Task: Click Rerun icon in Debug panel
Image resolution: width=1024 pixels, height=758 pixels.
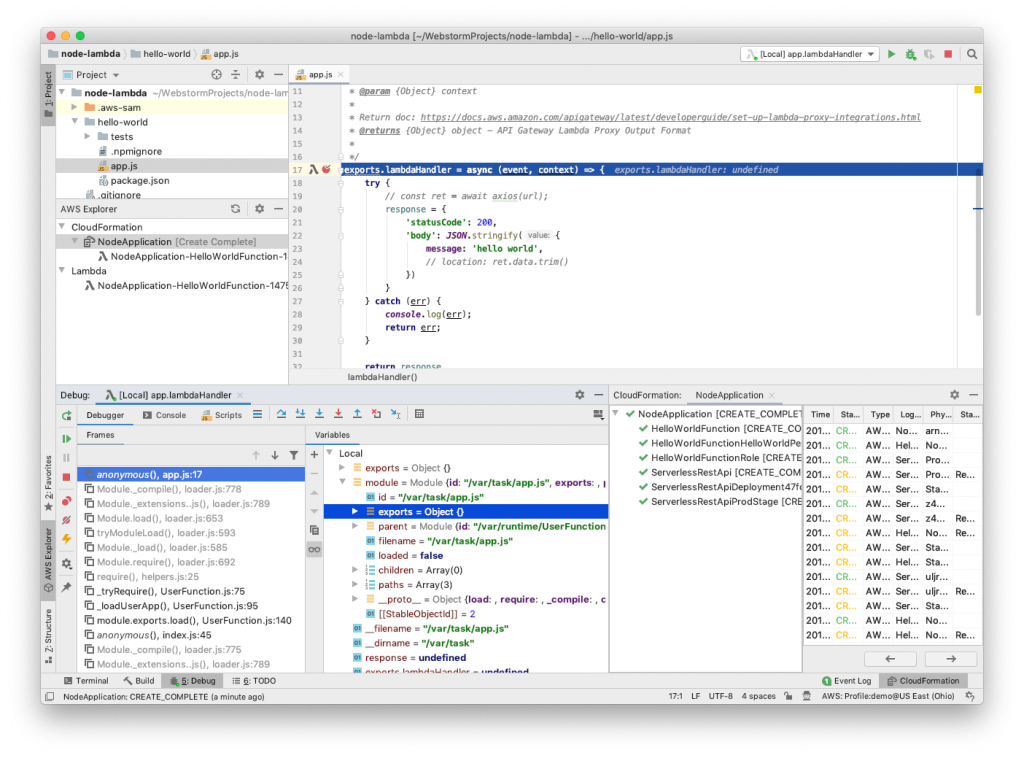Action: [67, 415]
